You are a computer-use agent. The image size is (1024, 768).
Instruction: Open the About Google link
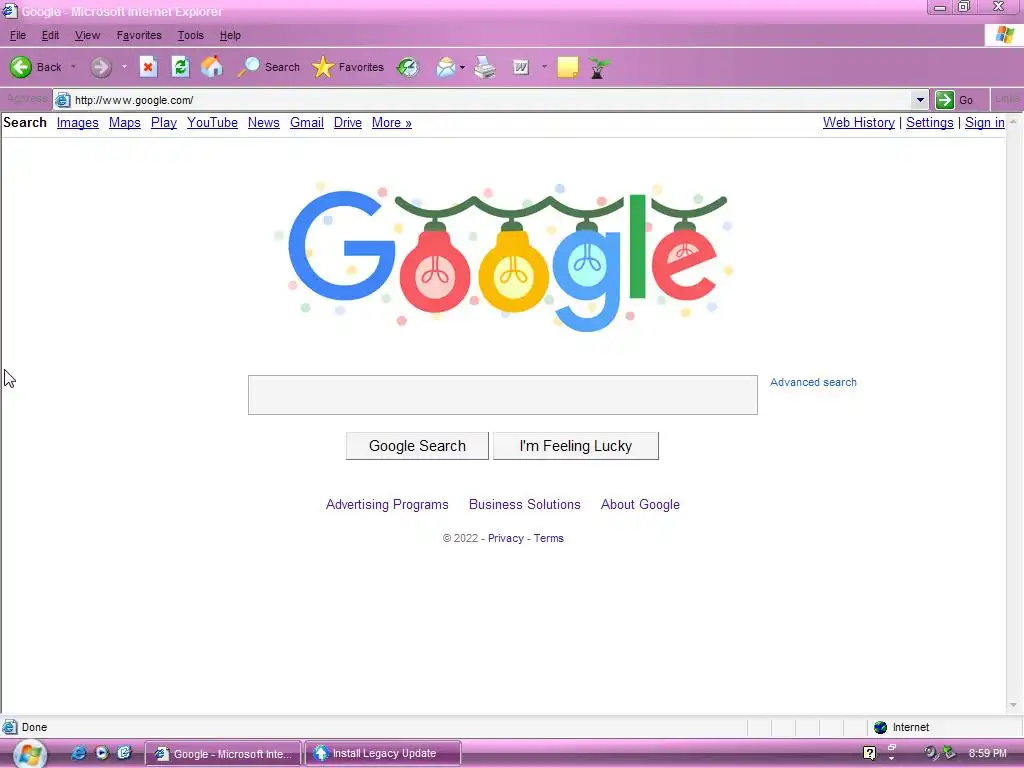[x=640, y=505]
